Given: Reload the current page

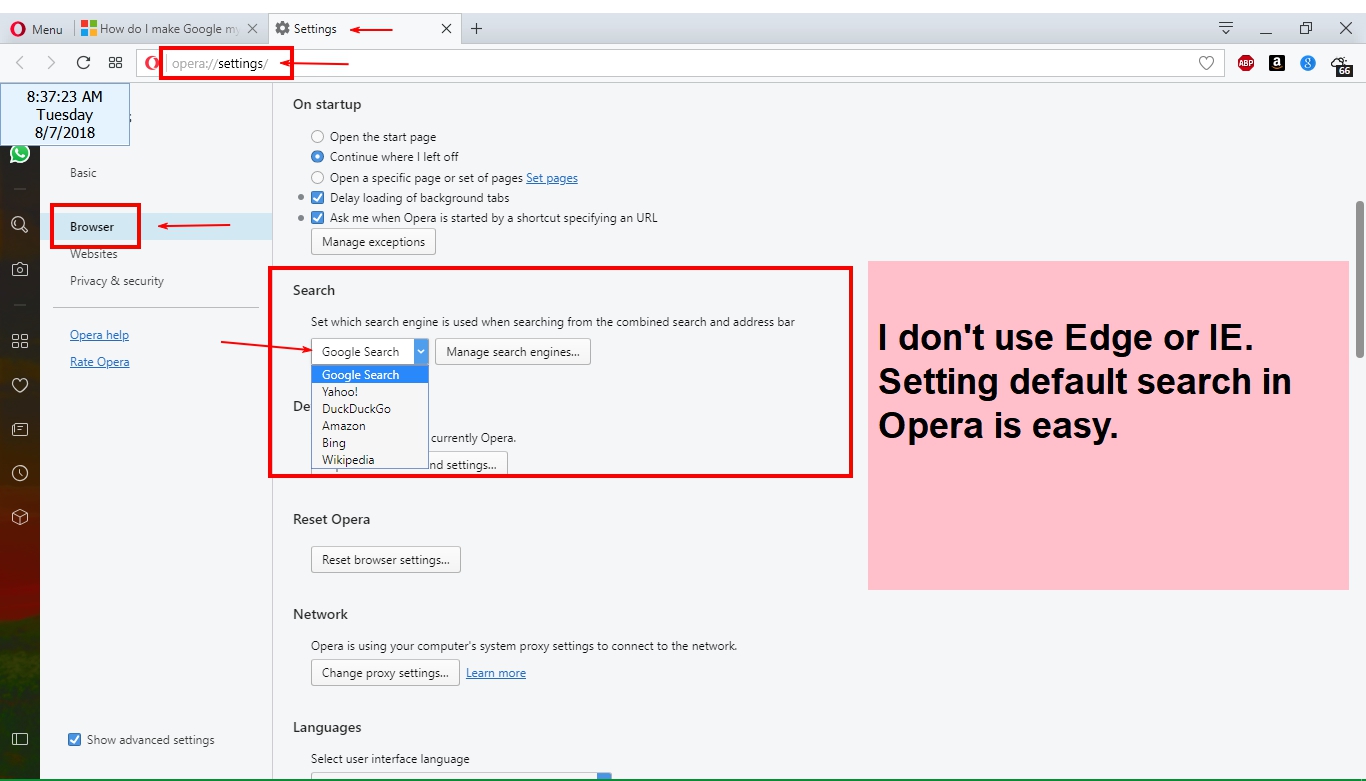Looking at the screenshot, I should click(x=84, y=63).
